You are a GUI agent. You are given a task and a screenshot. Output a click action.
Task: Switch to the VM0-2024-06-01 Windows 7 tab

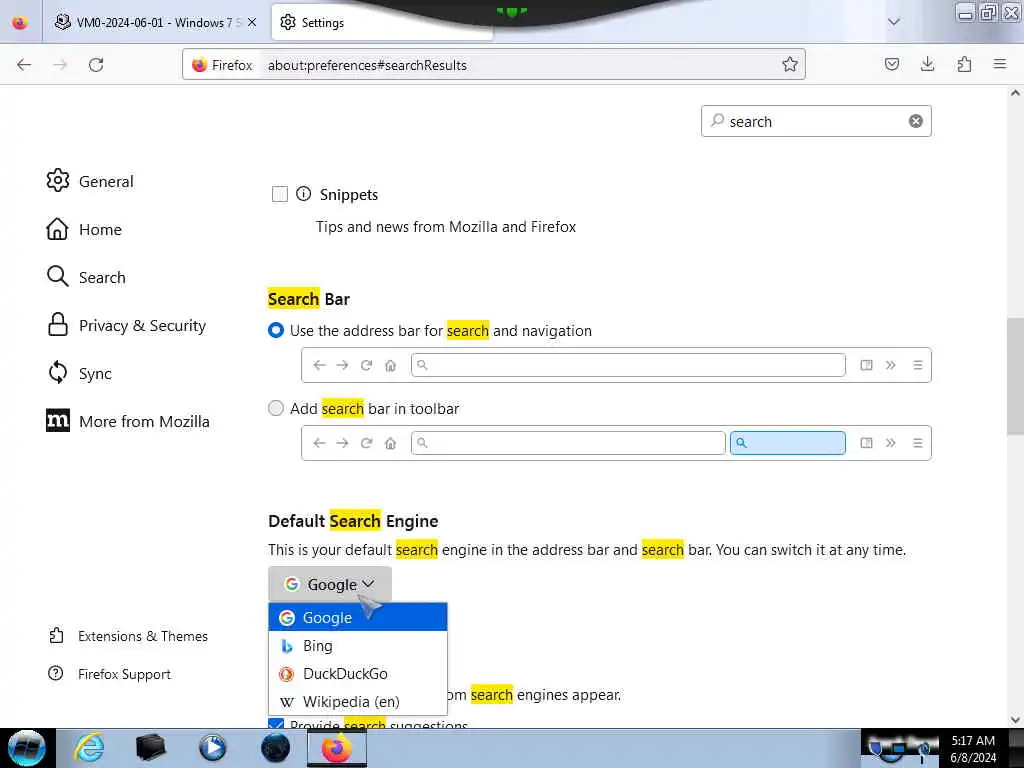point(155,22)
